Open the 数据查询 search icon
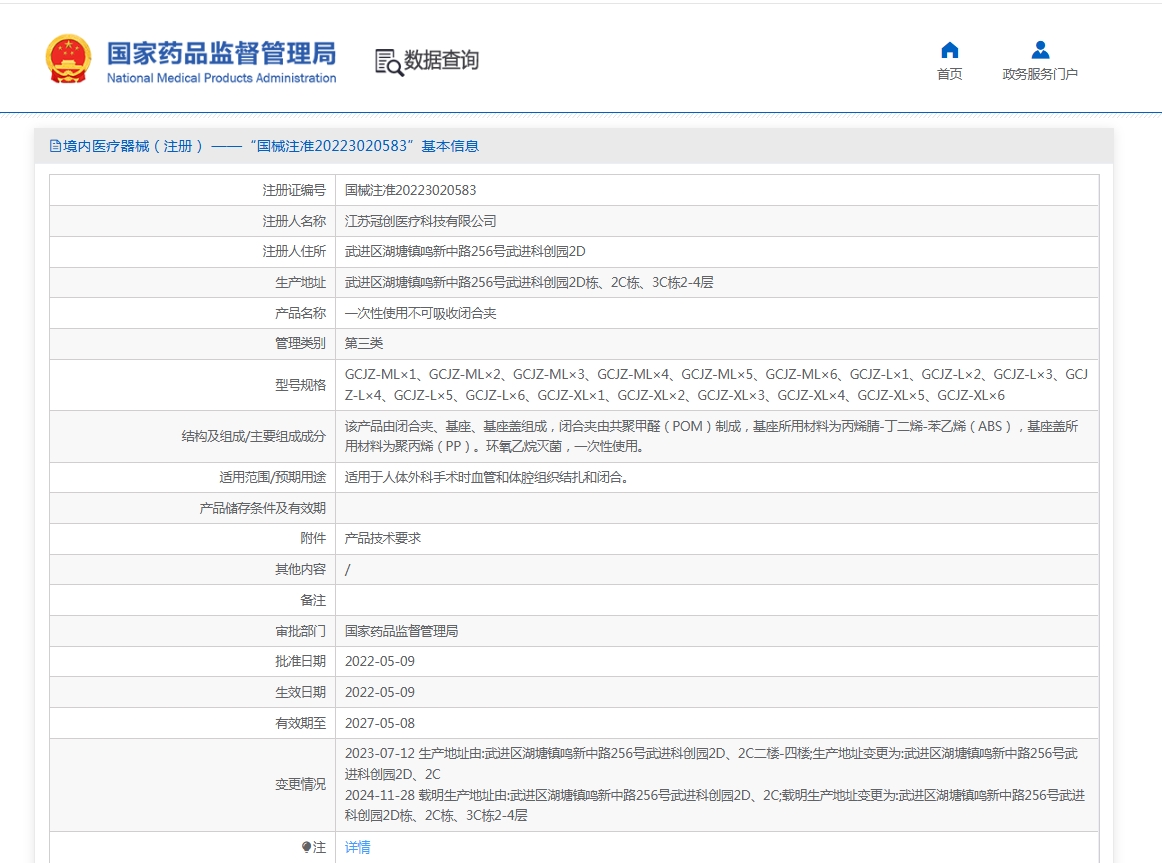The image size is (1162, 863). 389,62
